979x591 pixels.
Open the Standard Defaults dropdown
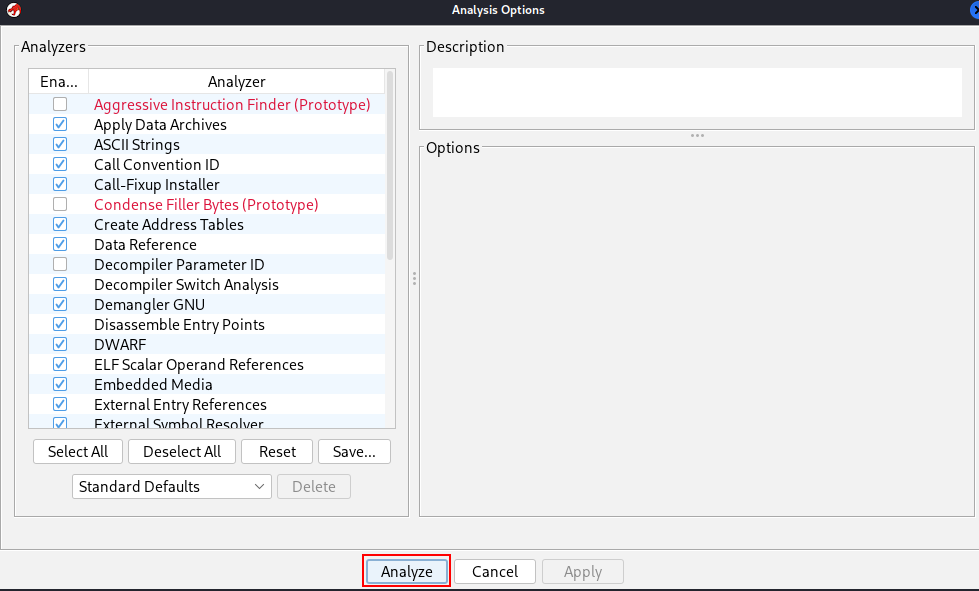pos(172,487)
